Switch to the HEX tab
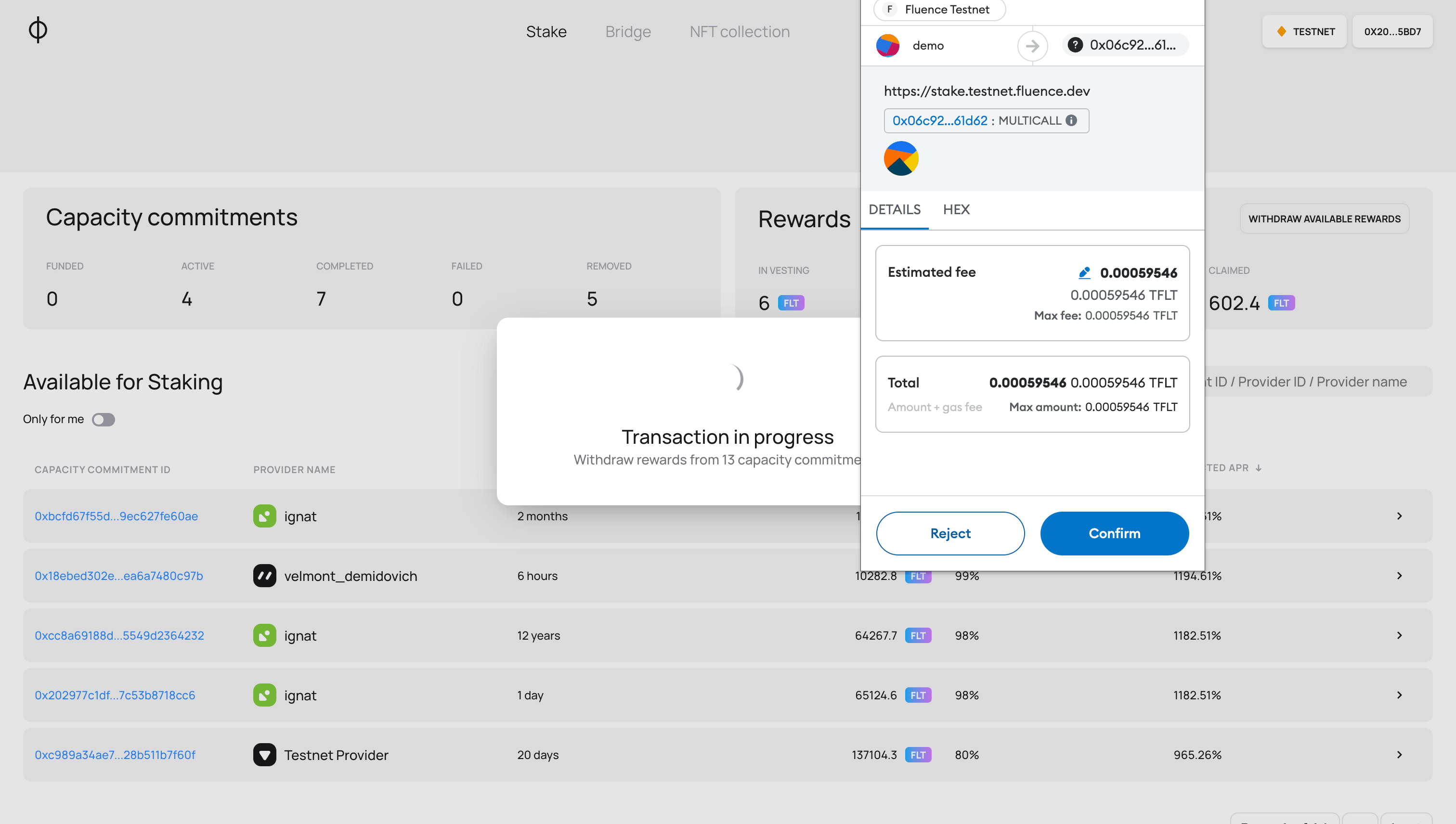1456x824 pixels. [956, 209]
